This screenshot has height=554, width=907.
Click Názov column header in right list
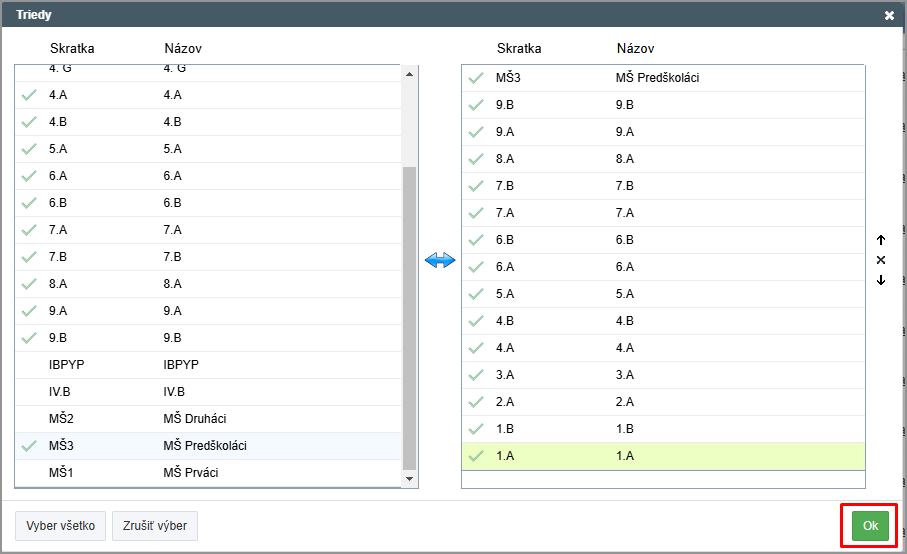pyautogui.click(x=635, y=49)
